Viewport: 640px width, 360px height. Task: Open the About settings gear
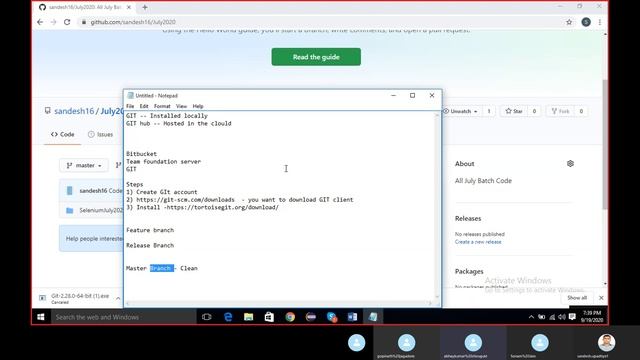coord(570,164)
